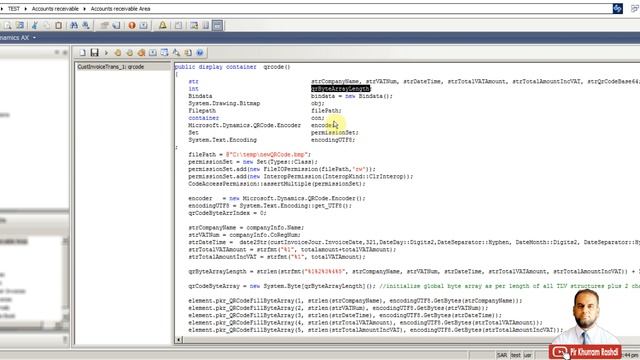The image size is (640, 360).
Task: Open the Scripts icon in the editor toolbar
Action: pyautogui.click(x=188, y=53)
